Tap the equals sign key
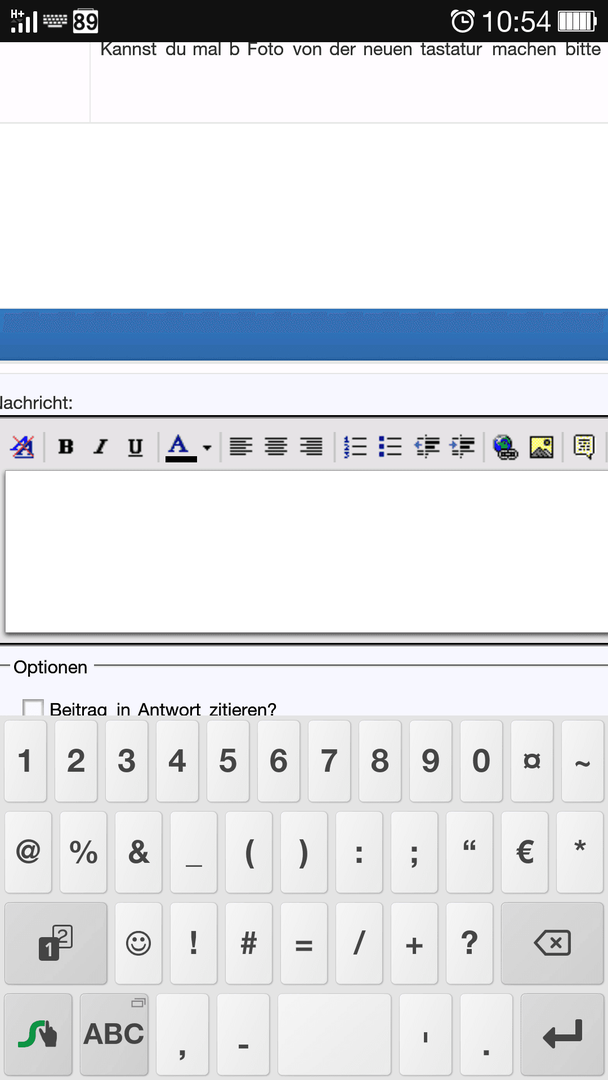 tap(304, 944)
